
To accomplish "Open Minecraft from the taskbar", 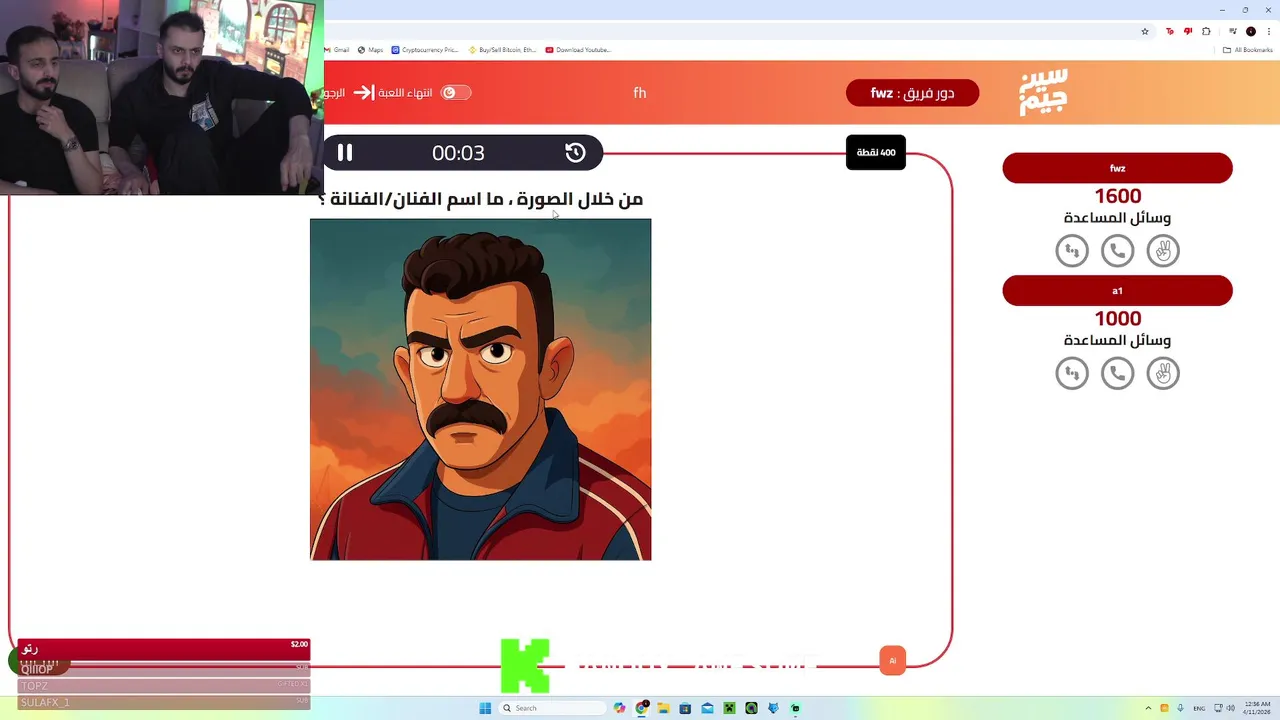I will click(x=729, y=708).
